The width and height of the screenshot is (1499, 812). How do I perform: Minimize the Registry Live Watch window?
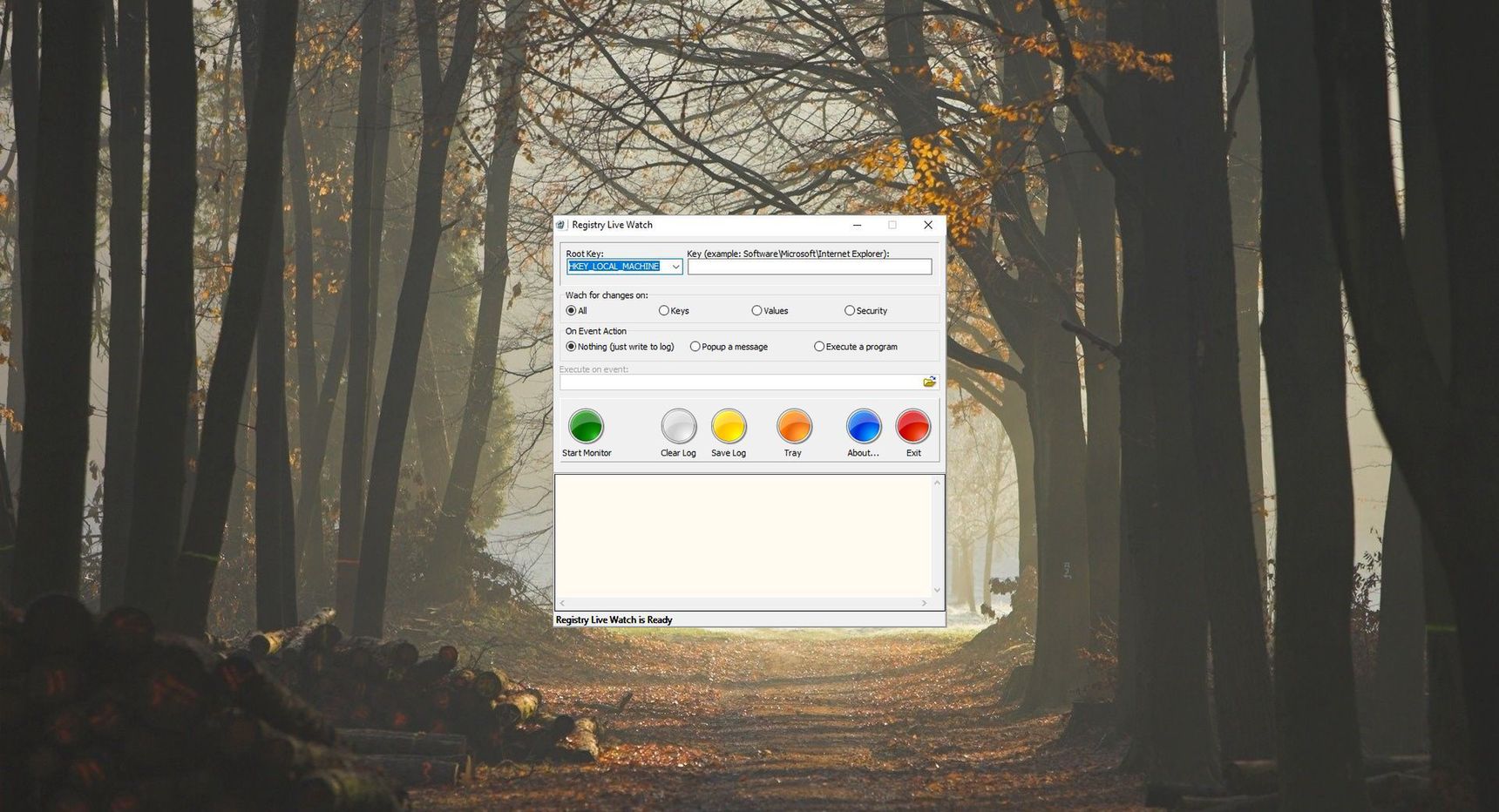click(x=857, y=225)
